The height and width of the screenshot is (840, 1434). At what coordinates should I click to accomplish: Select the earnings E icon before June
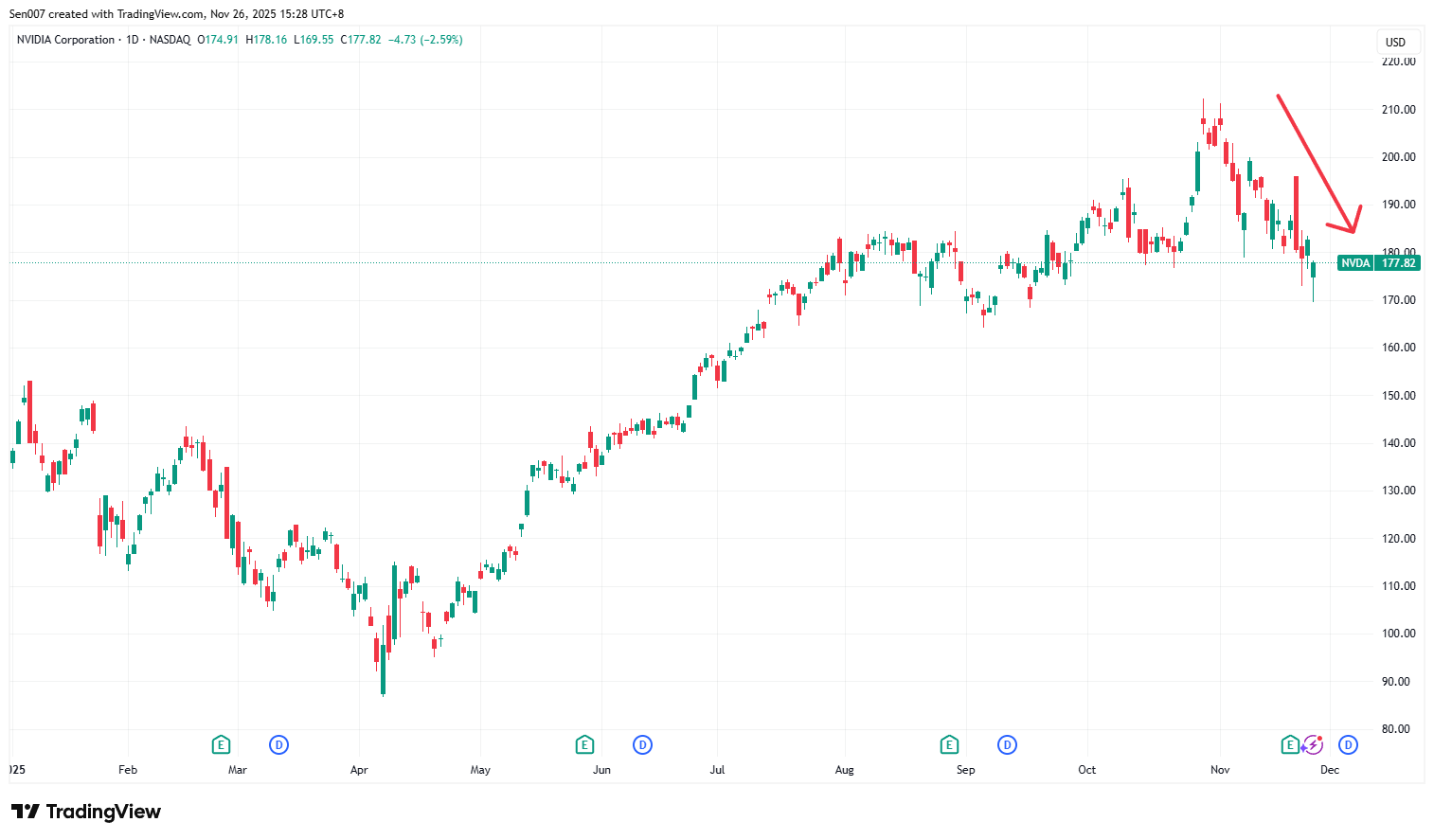584,745
